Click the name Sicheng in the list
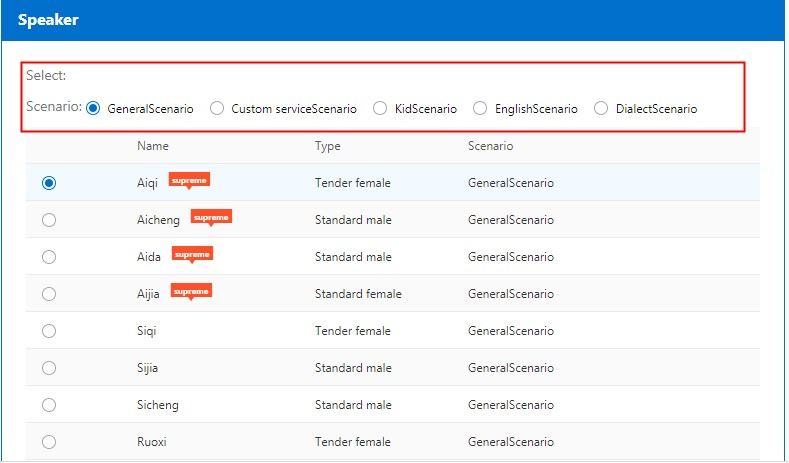This screenshot has height=463, width=789. [x=158, y=405]
